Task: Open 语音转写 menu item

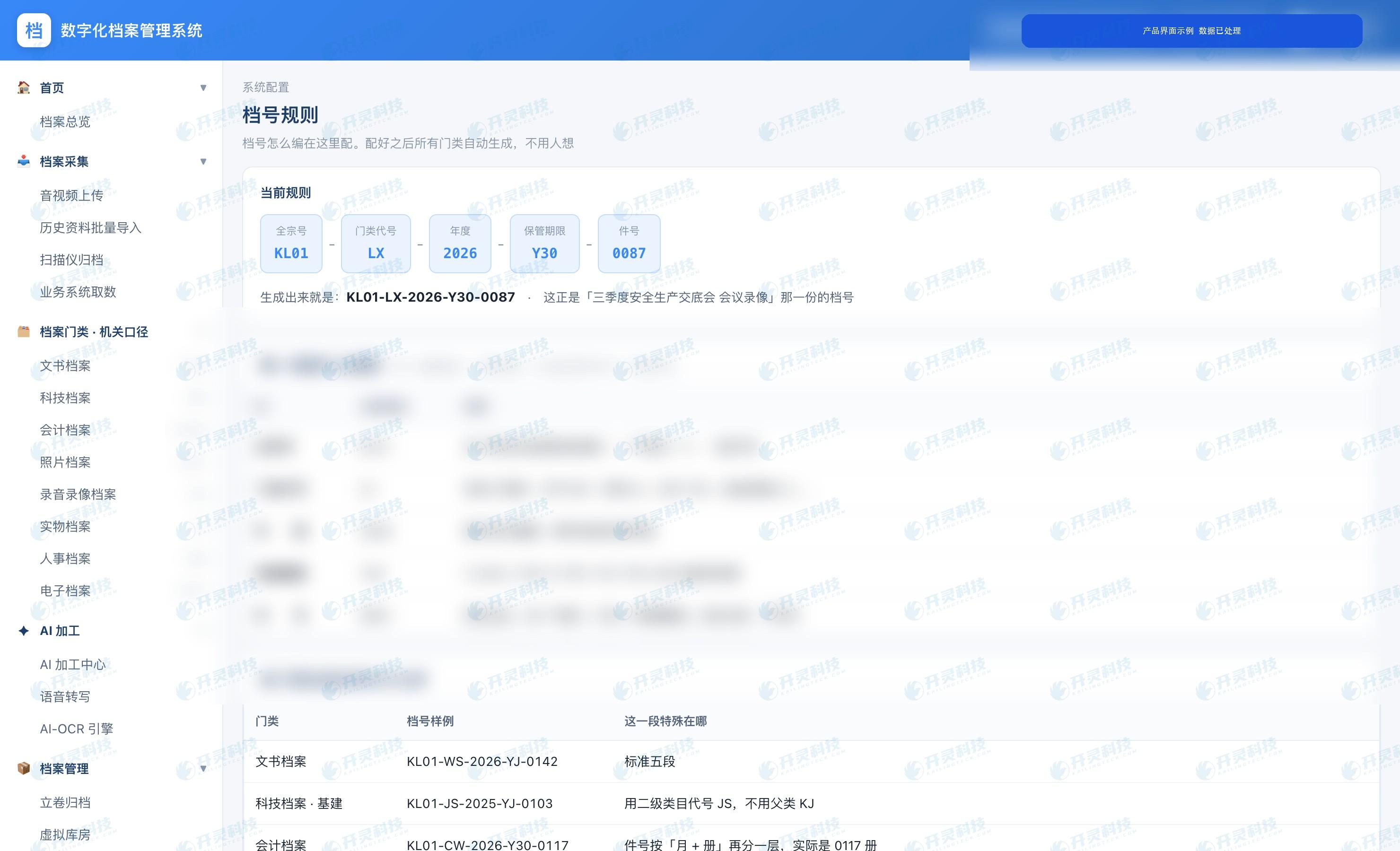Action: tap(65, 696)
